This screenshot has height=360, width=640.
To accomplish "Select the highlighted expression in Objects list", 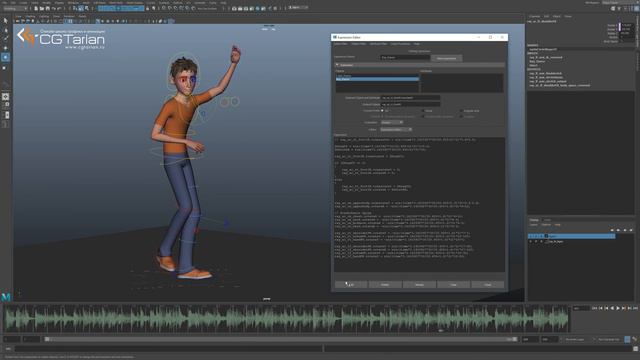I will (377, 79).
